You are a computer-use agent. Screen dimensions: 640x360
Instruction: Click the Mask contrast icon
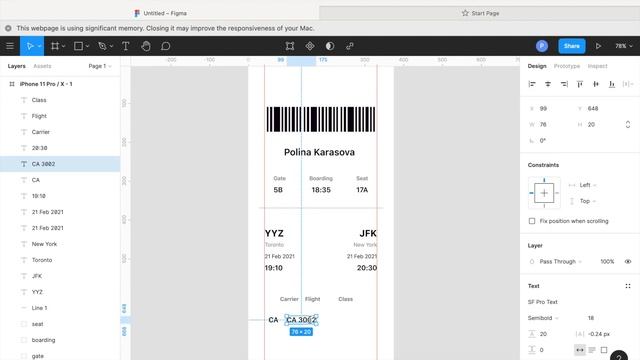pyautogui.click(x=330, y=46)
